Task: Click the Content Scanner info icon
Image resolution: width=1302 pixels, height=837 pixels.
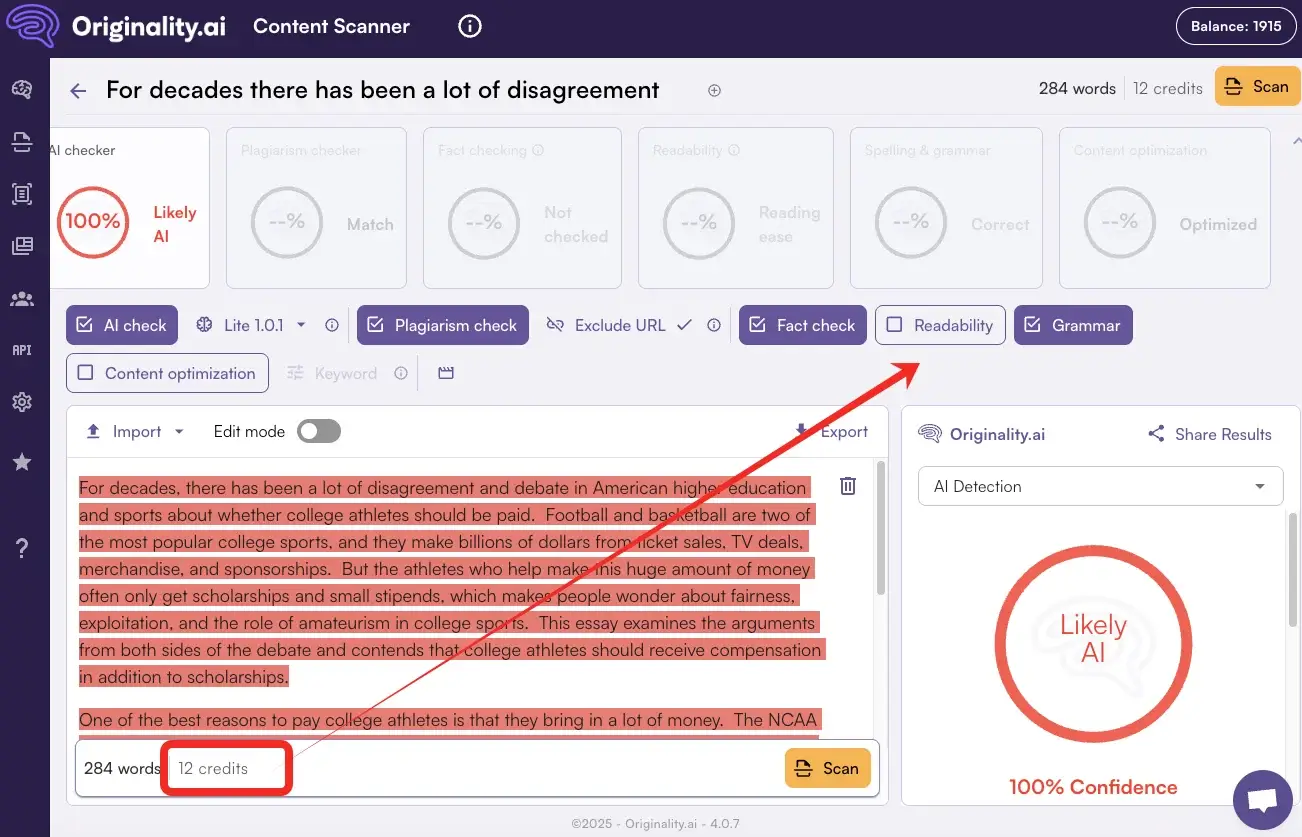Action: (x=470, y=27)
